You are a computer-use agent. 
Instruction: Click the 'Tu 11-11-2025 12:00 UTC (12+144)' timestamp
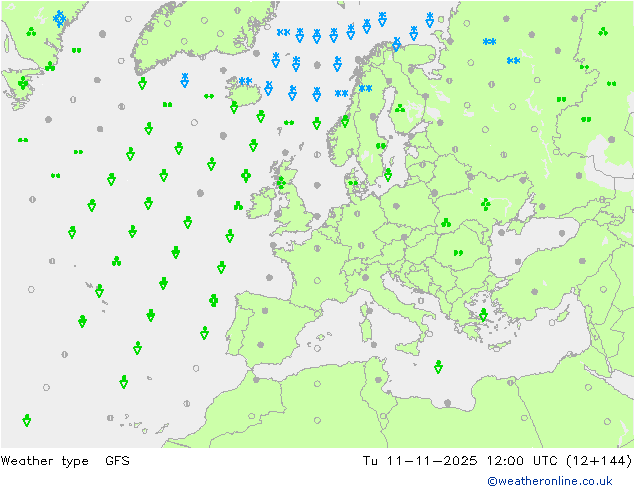pos(497,461)
